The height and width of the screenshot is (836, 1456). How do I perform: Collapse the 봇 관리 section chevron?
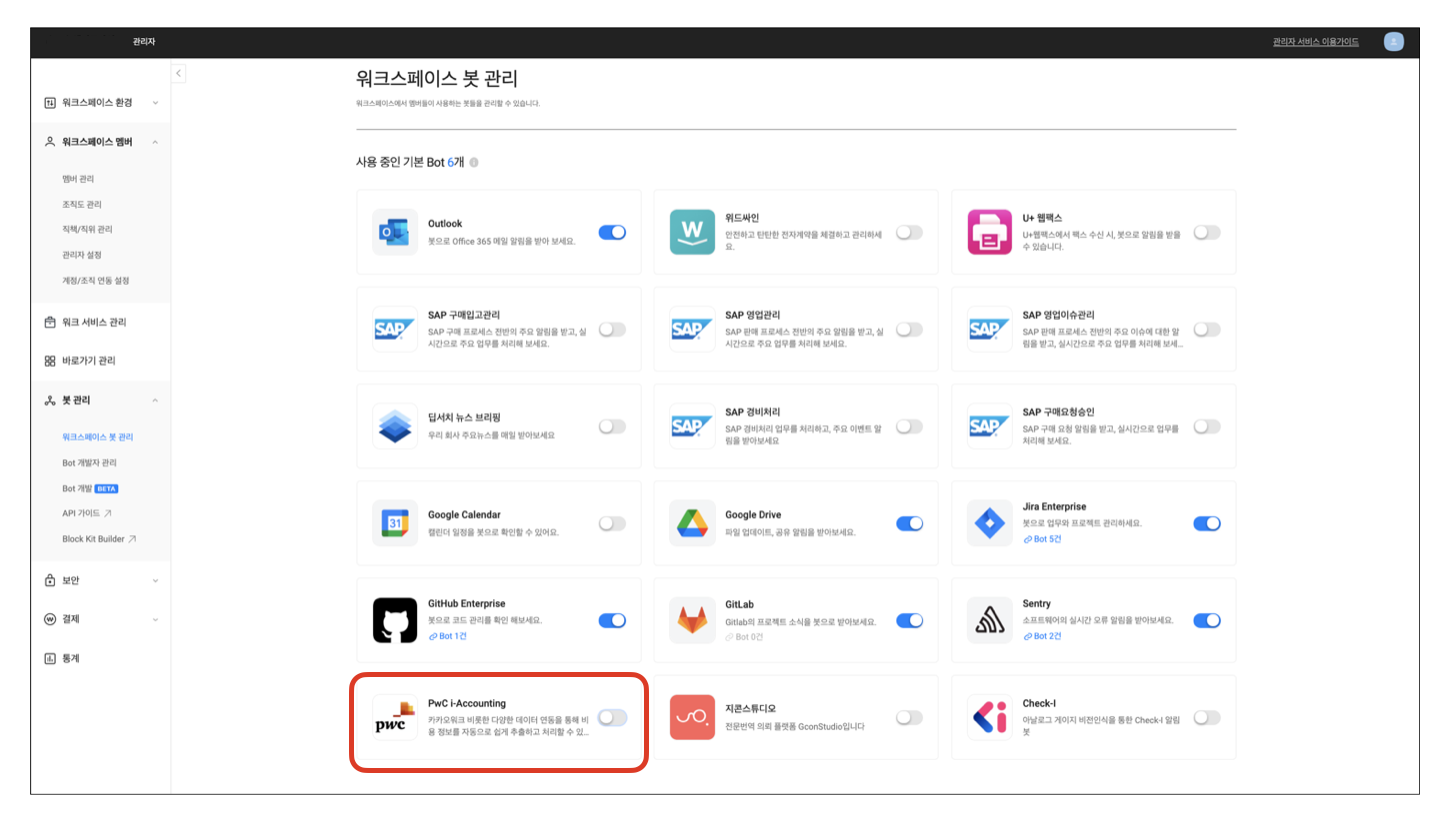click(x=155, y=400)
